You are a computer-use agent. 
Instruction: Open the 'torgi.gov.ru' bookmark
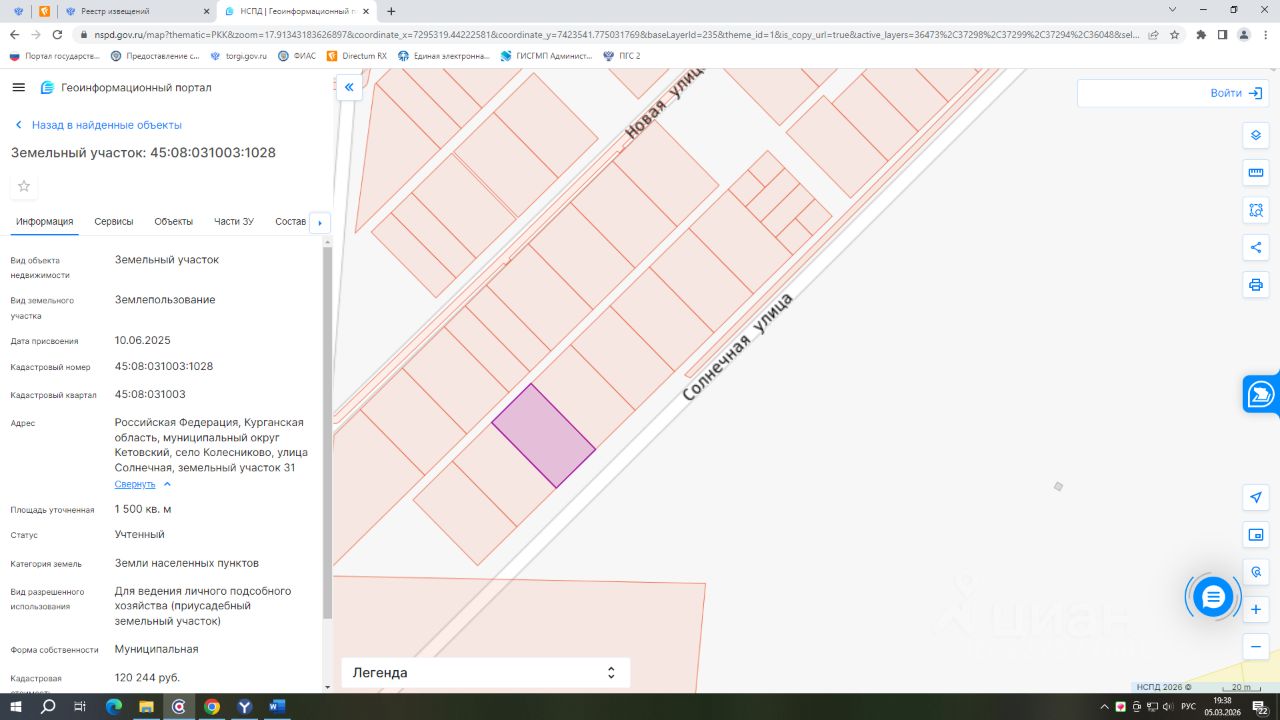tap(239, 56)
